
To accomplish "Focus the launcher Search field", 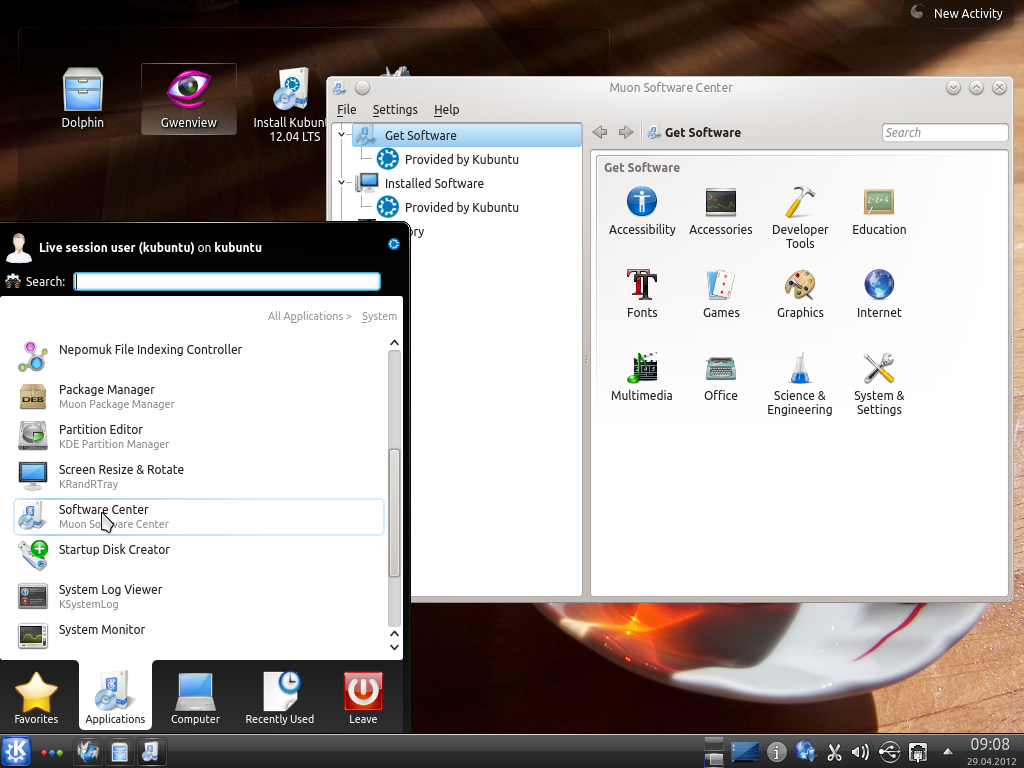I will 227,281.
